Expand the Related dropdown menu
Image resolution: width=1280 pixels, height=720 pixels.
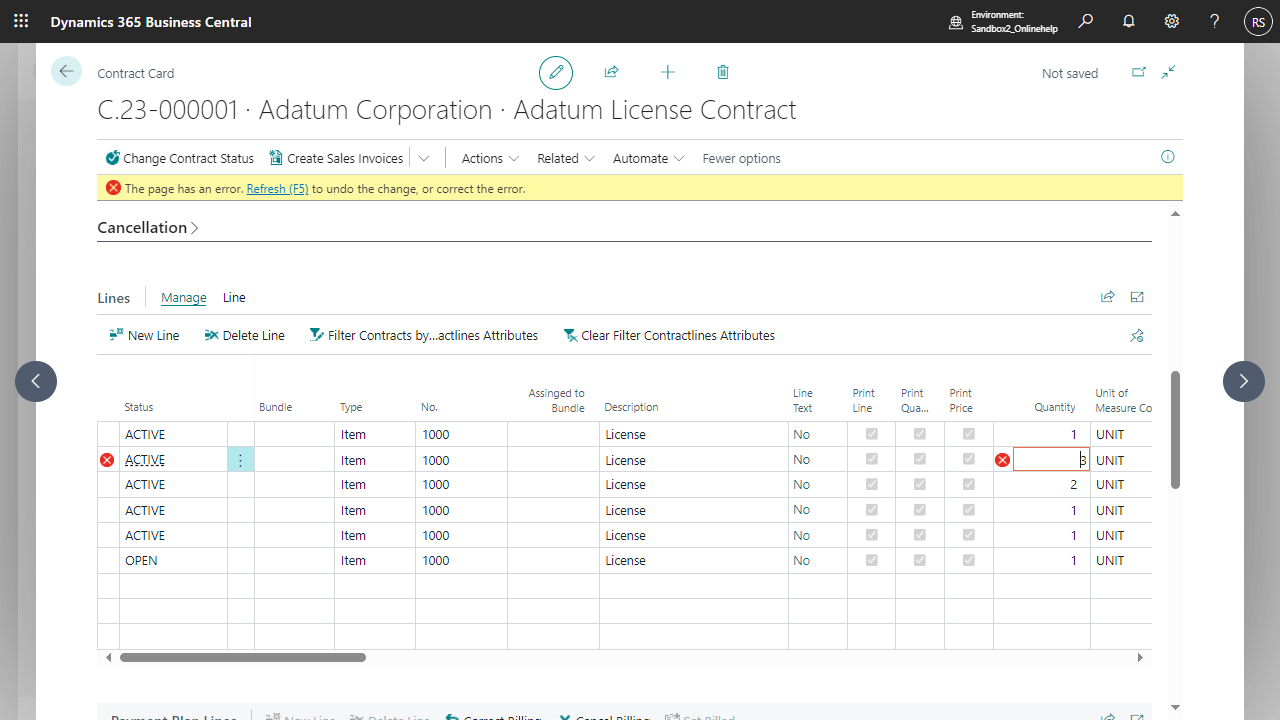coord(566,158)
